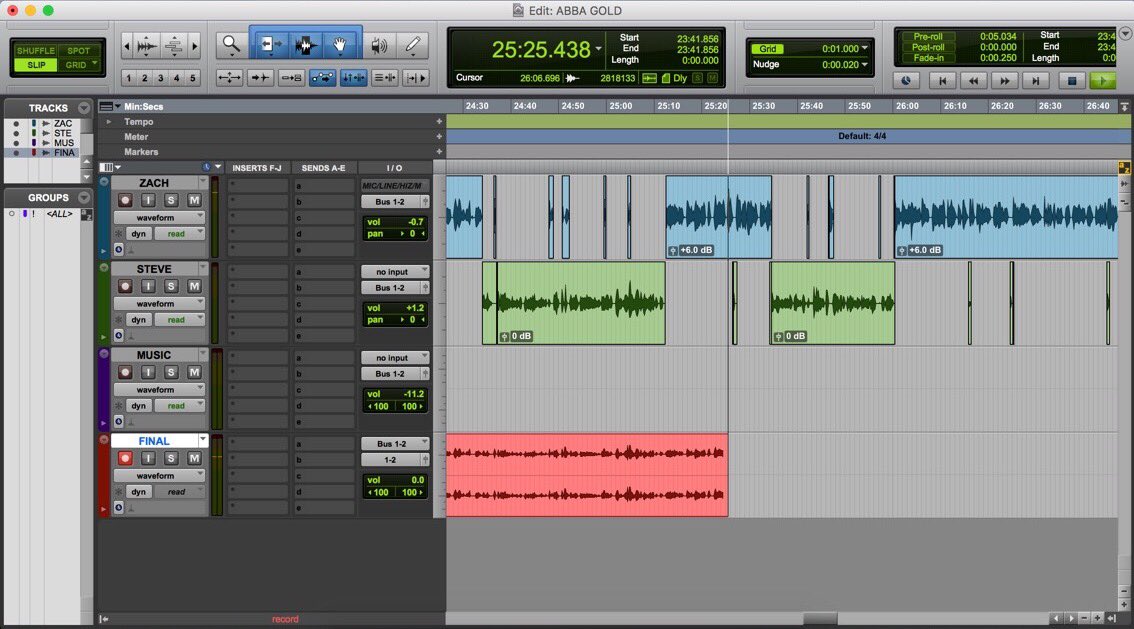Click dyn button on FINAL track

[x=139, y=492]
